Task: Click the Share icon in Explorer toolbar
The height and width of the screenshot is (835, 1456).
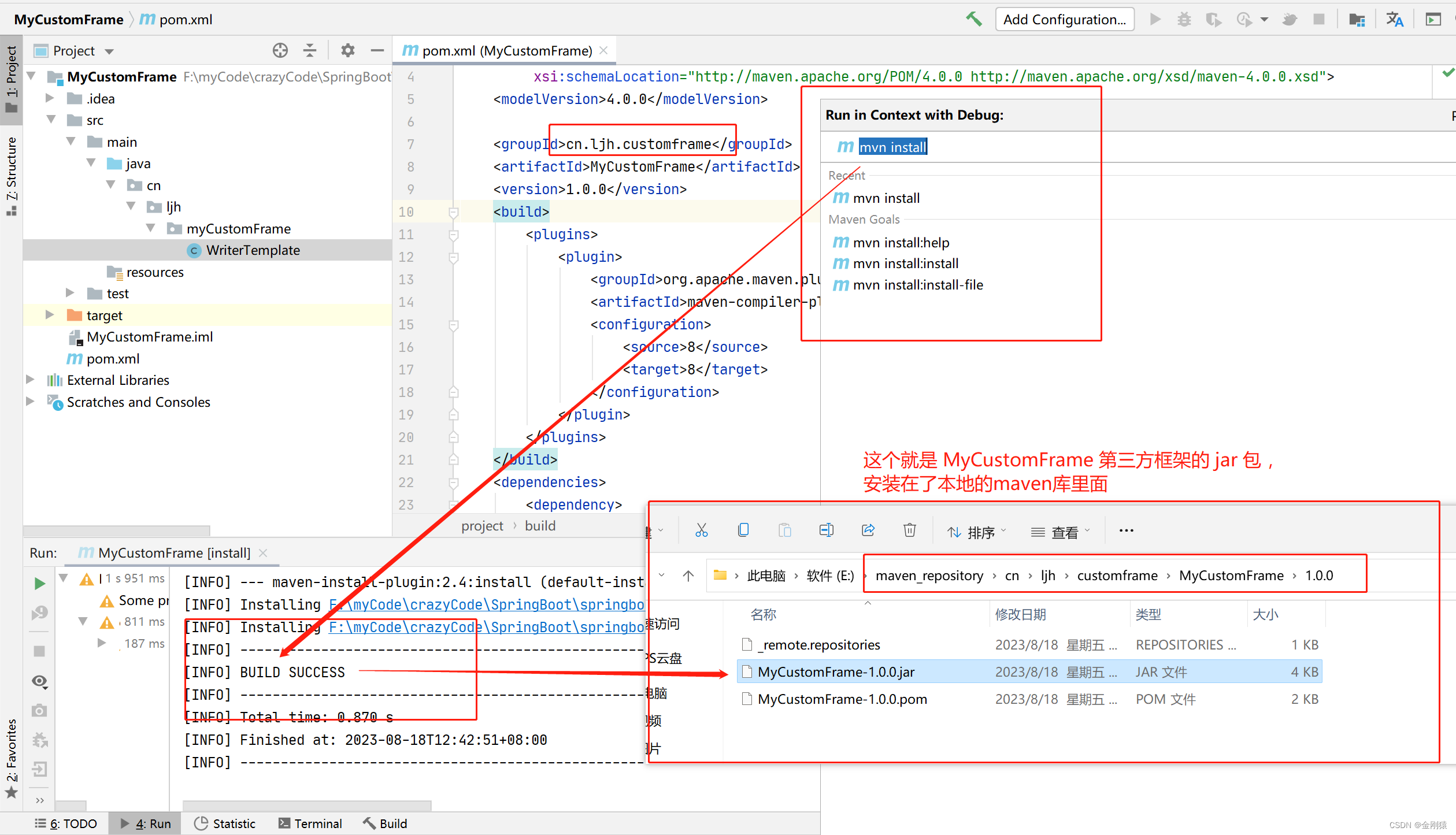Action: tap(868, 530)
